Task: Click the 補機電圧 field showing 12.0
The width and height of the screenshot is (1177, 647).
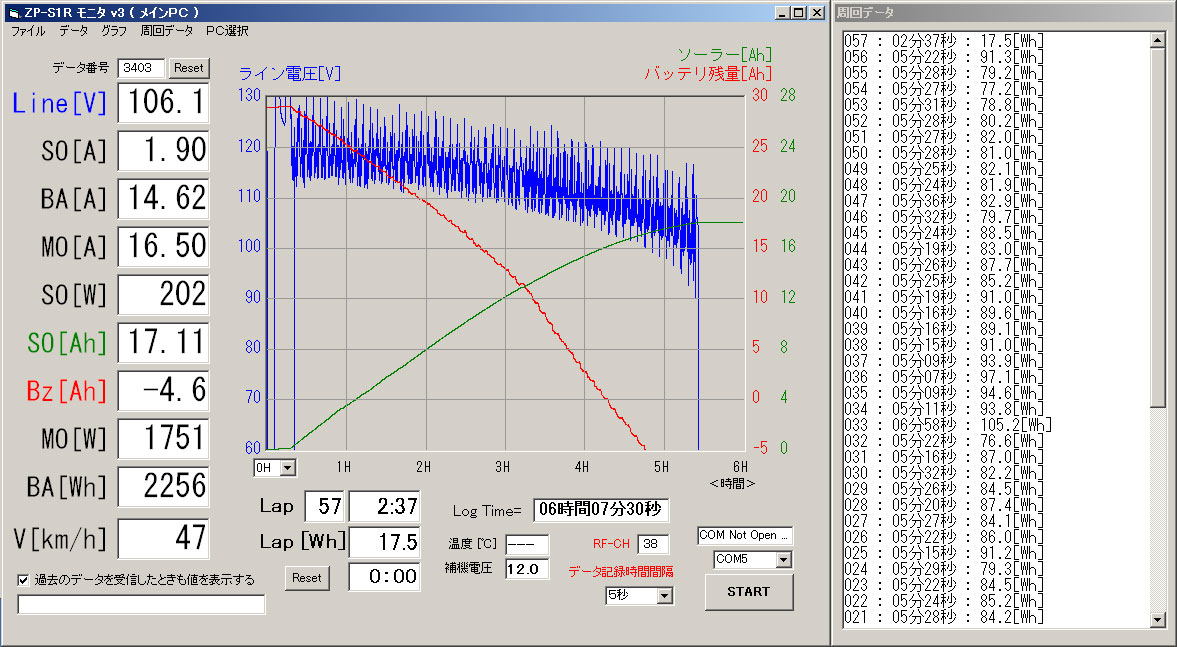Action: click(x=527, y=569)
